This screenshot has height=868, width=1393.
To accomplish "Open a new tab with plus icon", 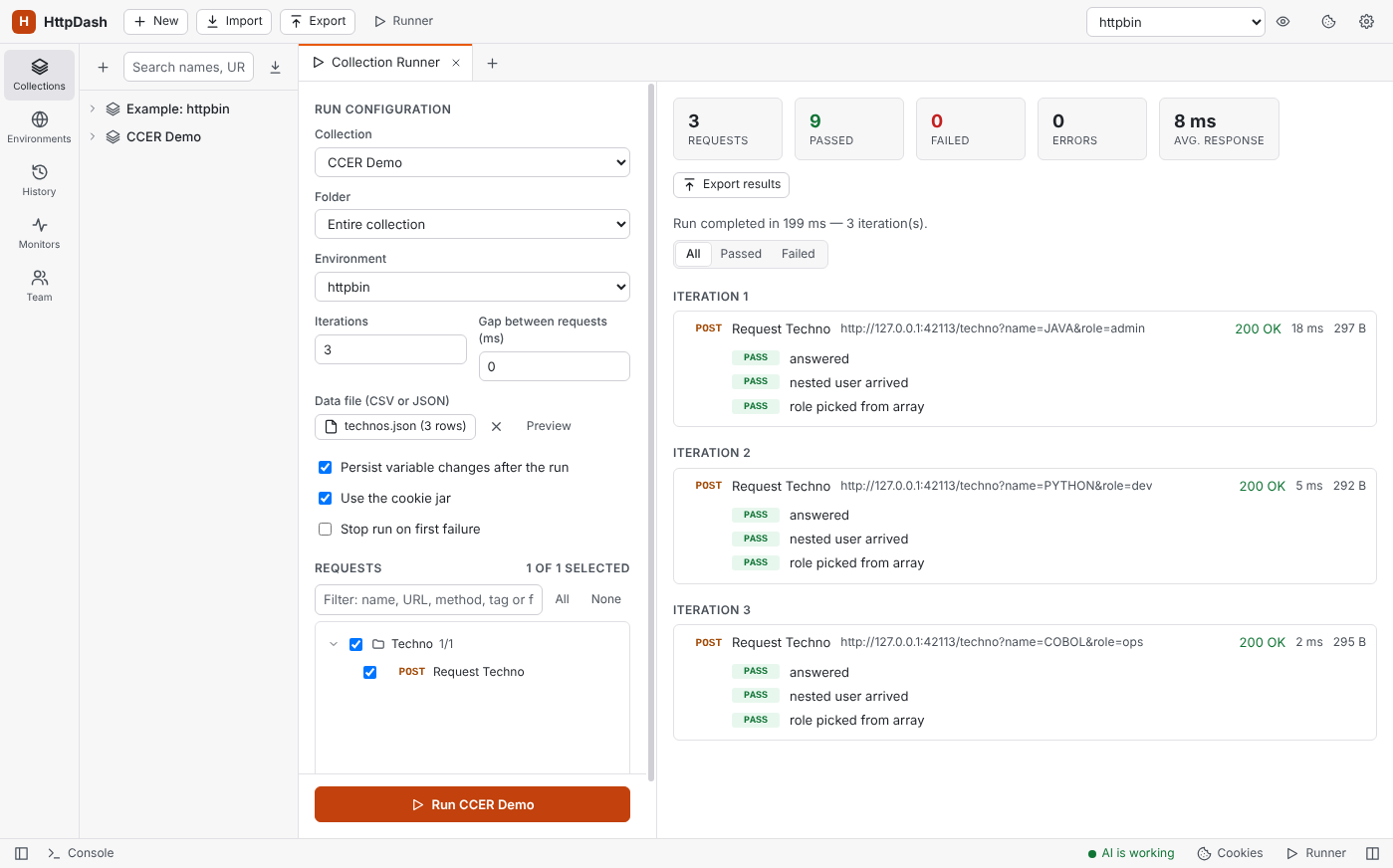I will click(x=492, y=63).
